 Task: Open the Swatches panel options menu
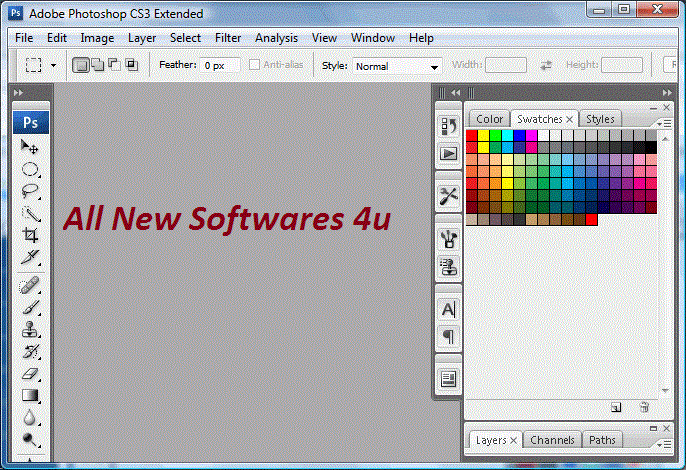664,124
